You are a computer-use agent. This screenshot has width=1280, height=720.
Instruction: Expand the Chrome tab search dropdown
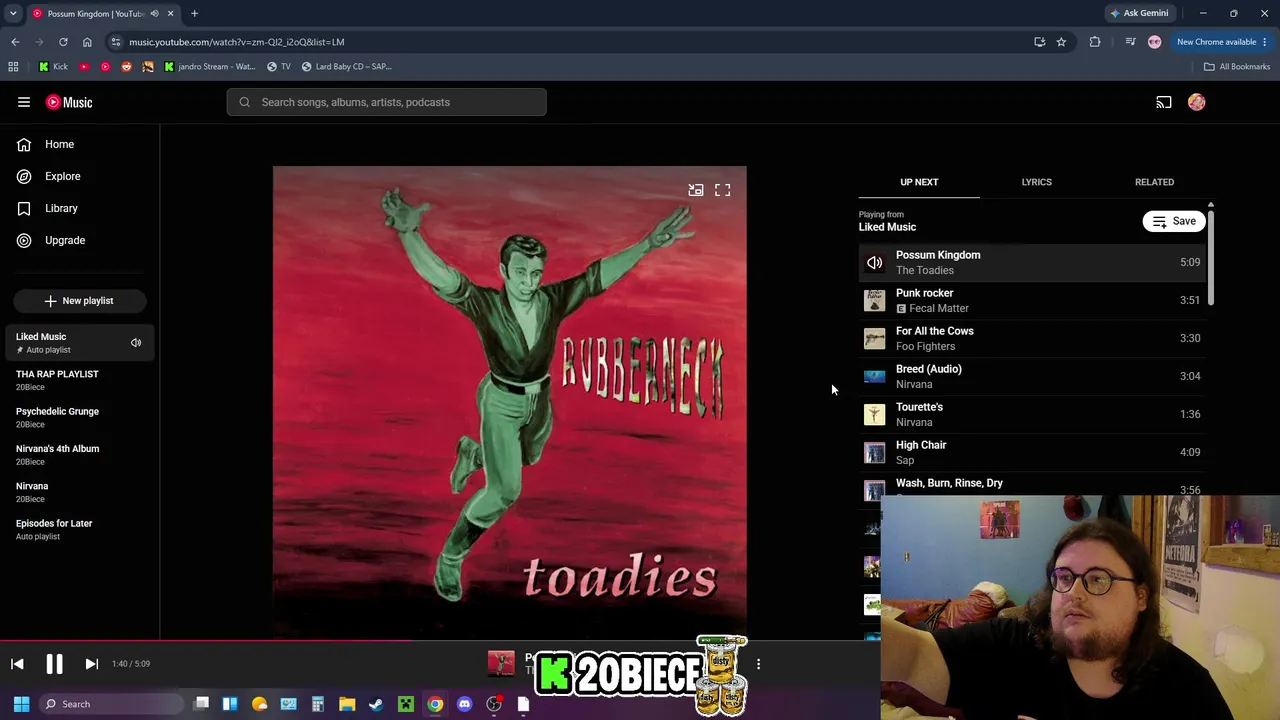tap(13, 13)
